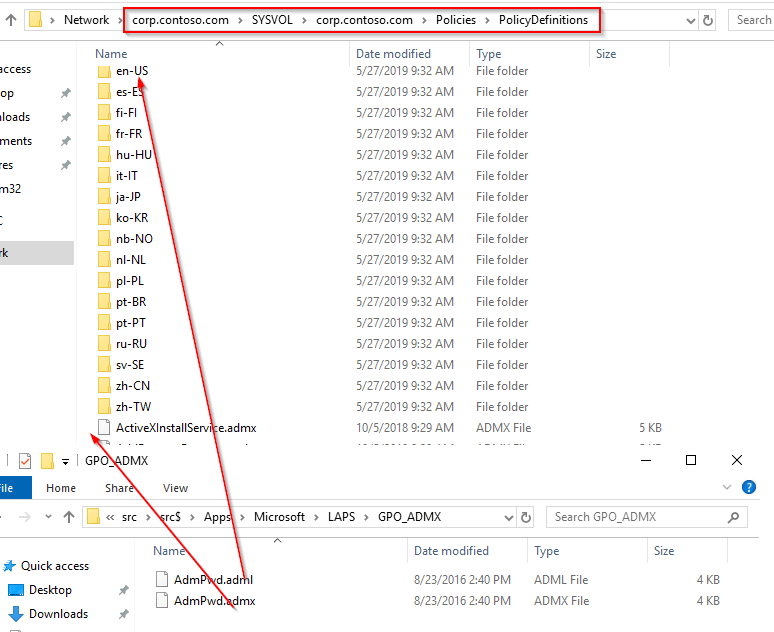Open Desktop in Quick access

pyautogui.click(x=50, y=590)
